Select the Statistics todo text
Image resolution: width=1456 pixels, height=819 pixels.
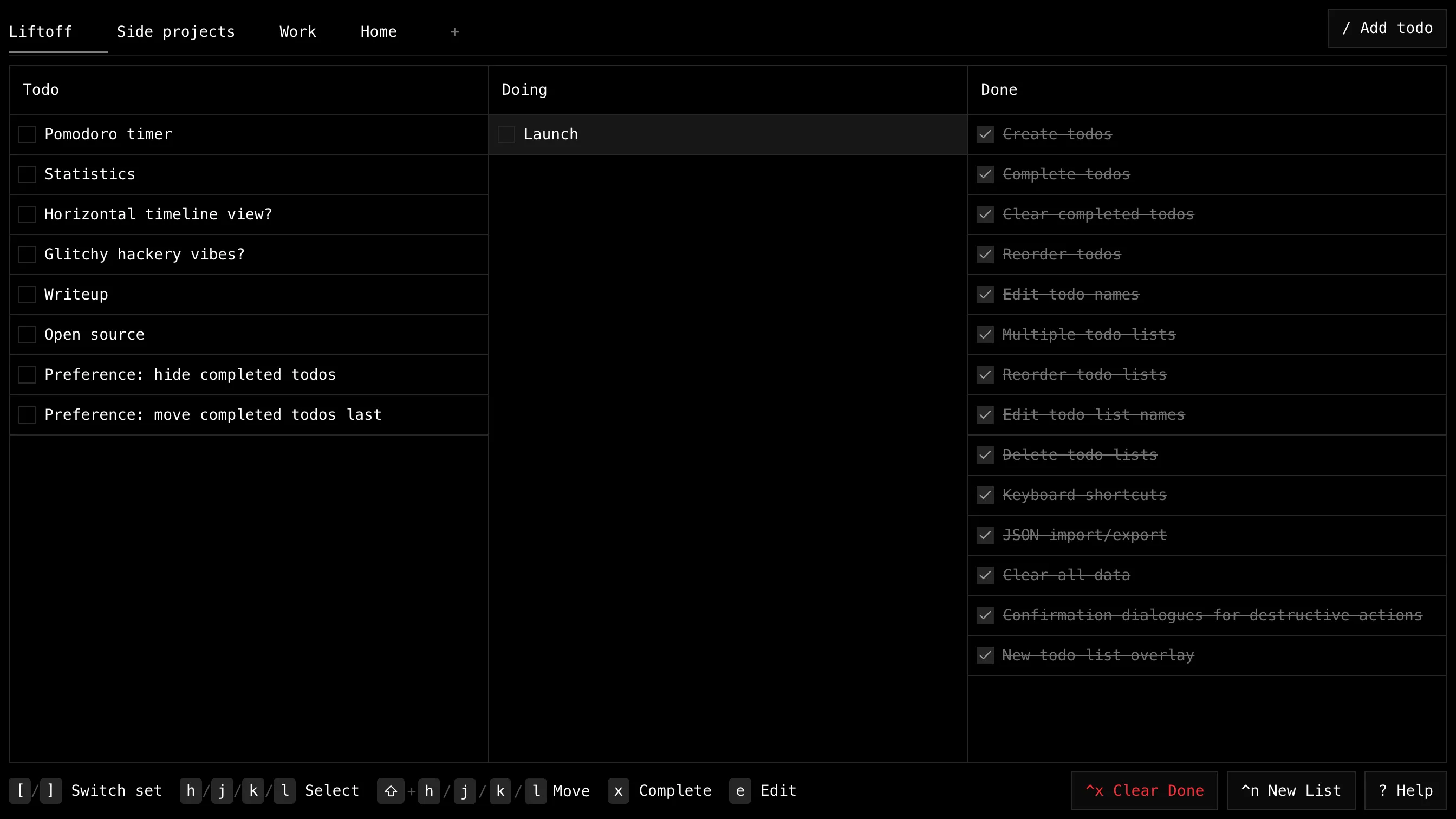point(90,174)
